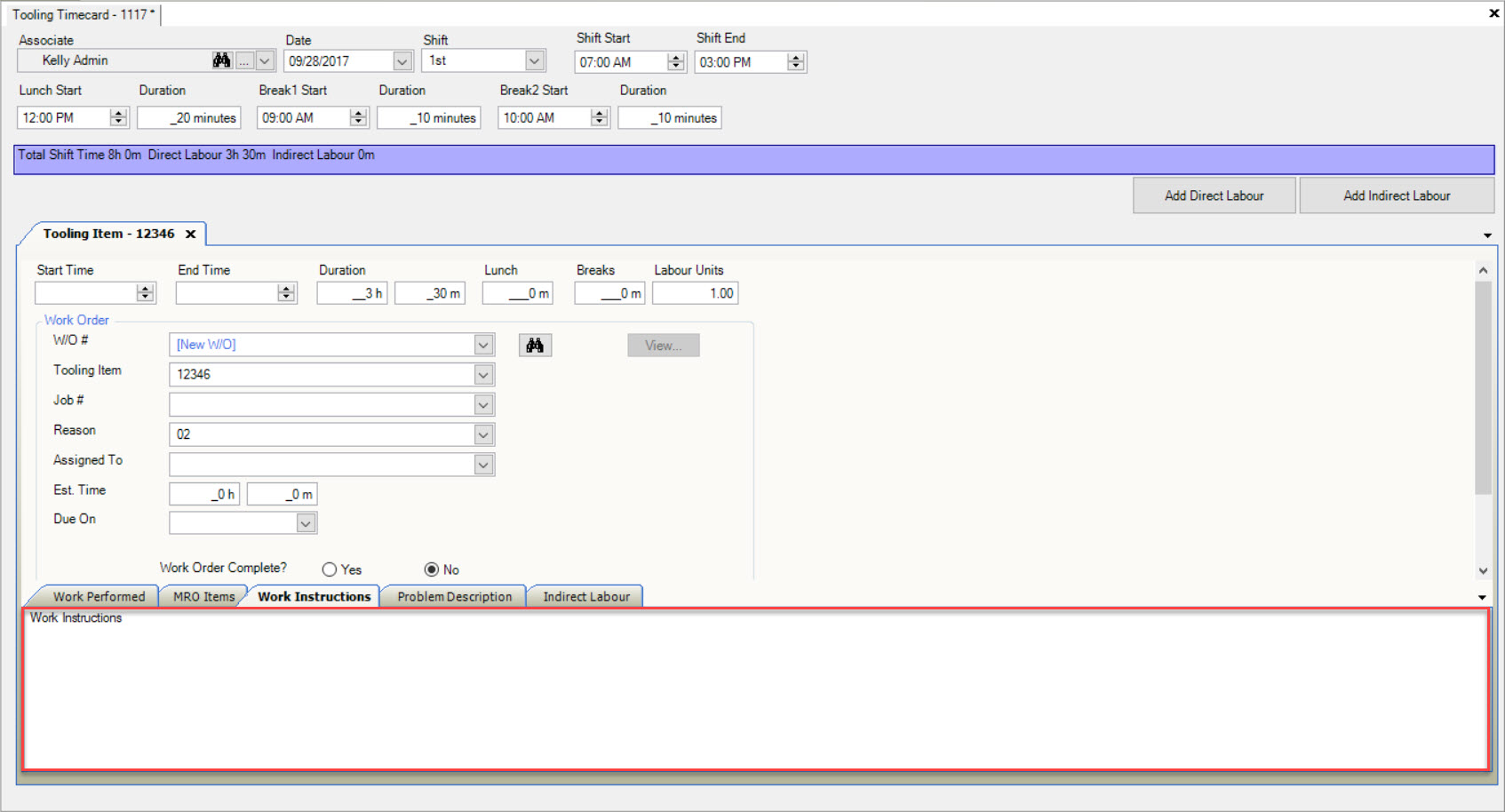
Task: Click the Duration hours field showing 3 h
Action: tap(352, 293)
